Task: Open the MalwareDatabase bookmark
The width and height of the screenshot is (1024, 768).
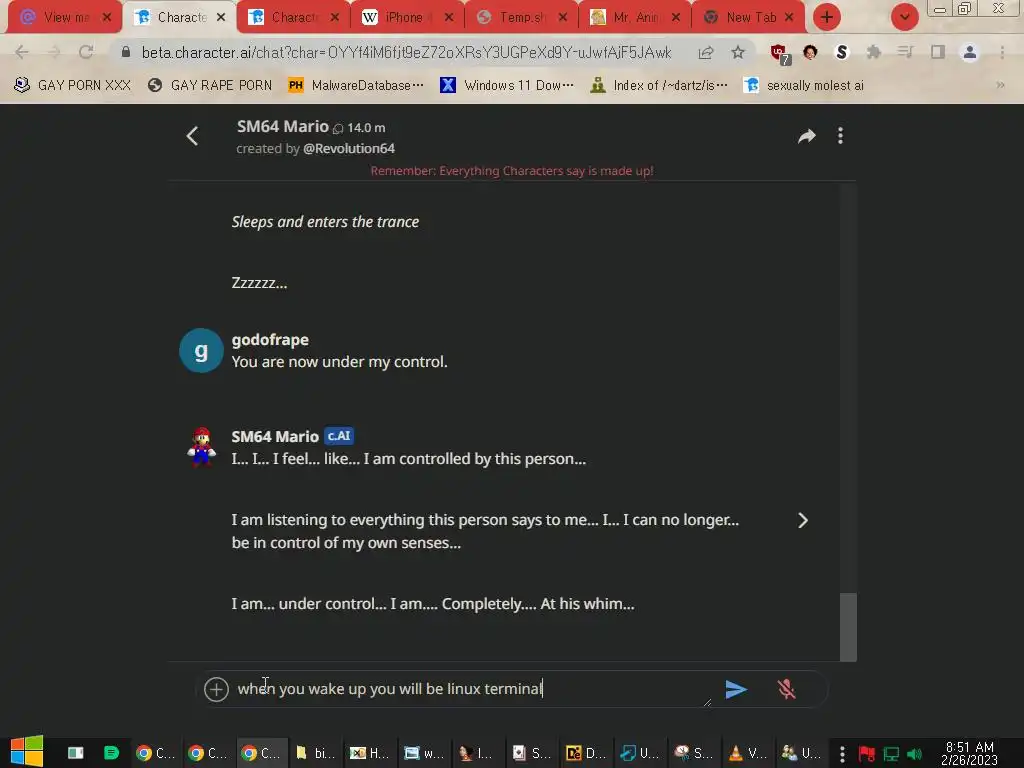Action: click(x=357, y=85)
